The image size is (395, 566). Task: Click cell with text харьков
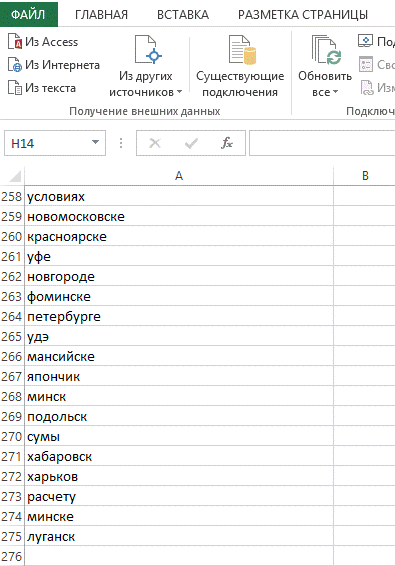pos(179,476)
